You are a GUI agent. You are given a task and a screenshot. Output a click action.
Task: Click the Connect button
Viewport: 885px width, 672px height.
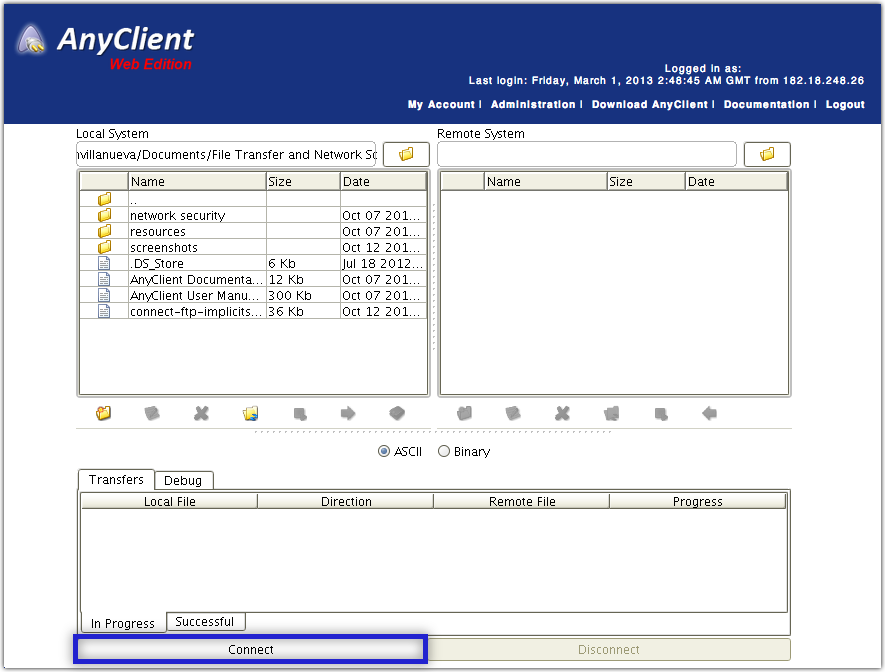click(x=250, y=649)
